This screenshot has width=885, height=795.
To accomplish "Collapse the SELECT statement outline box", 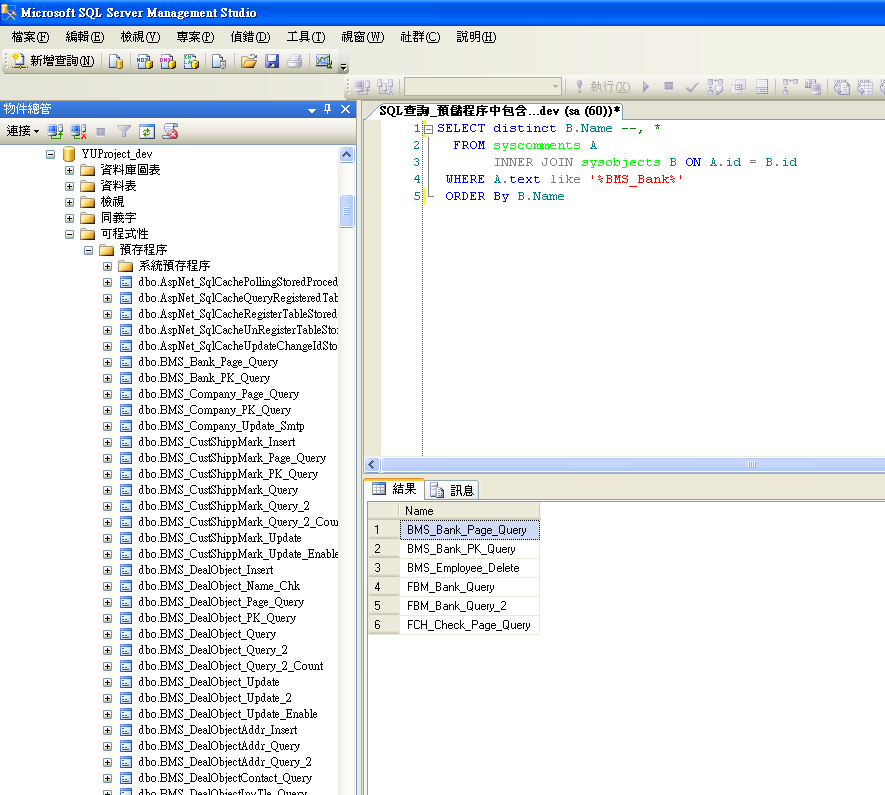I will (428, 129).
